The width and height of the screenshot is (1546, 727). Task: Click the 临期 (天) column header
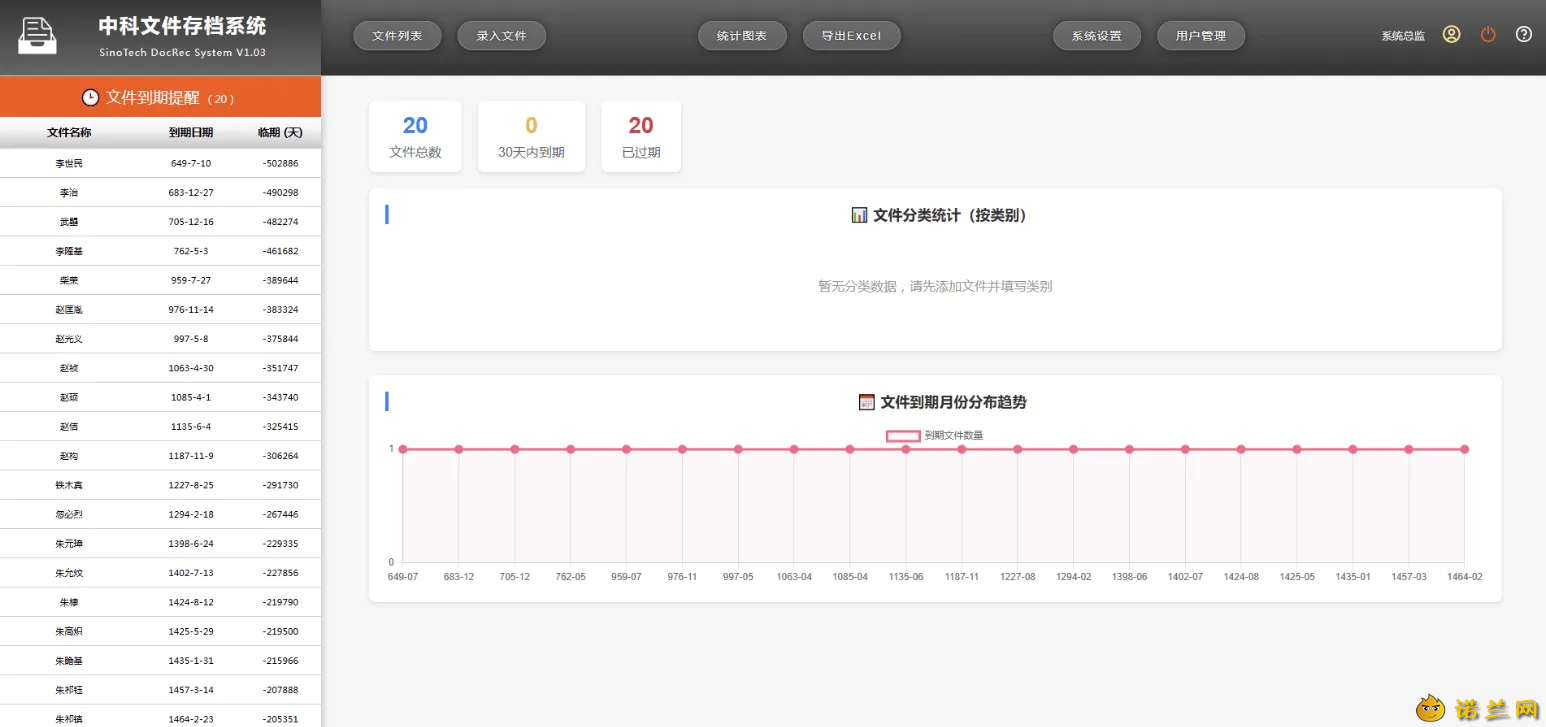pyautogui.click(x=280, y=132)
